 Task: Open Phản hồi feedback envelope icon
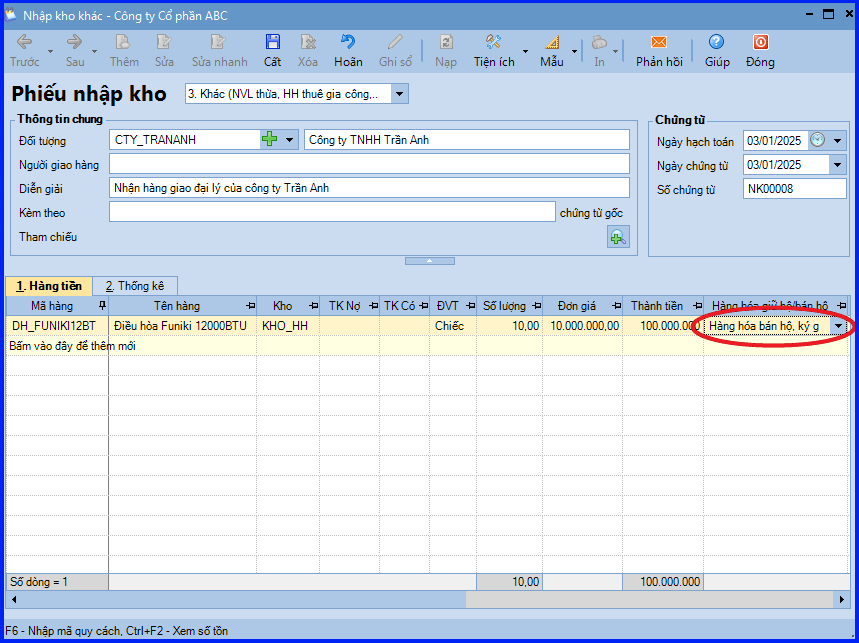[x=658, y=42]
